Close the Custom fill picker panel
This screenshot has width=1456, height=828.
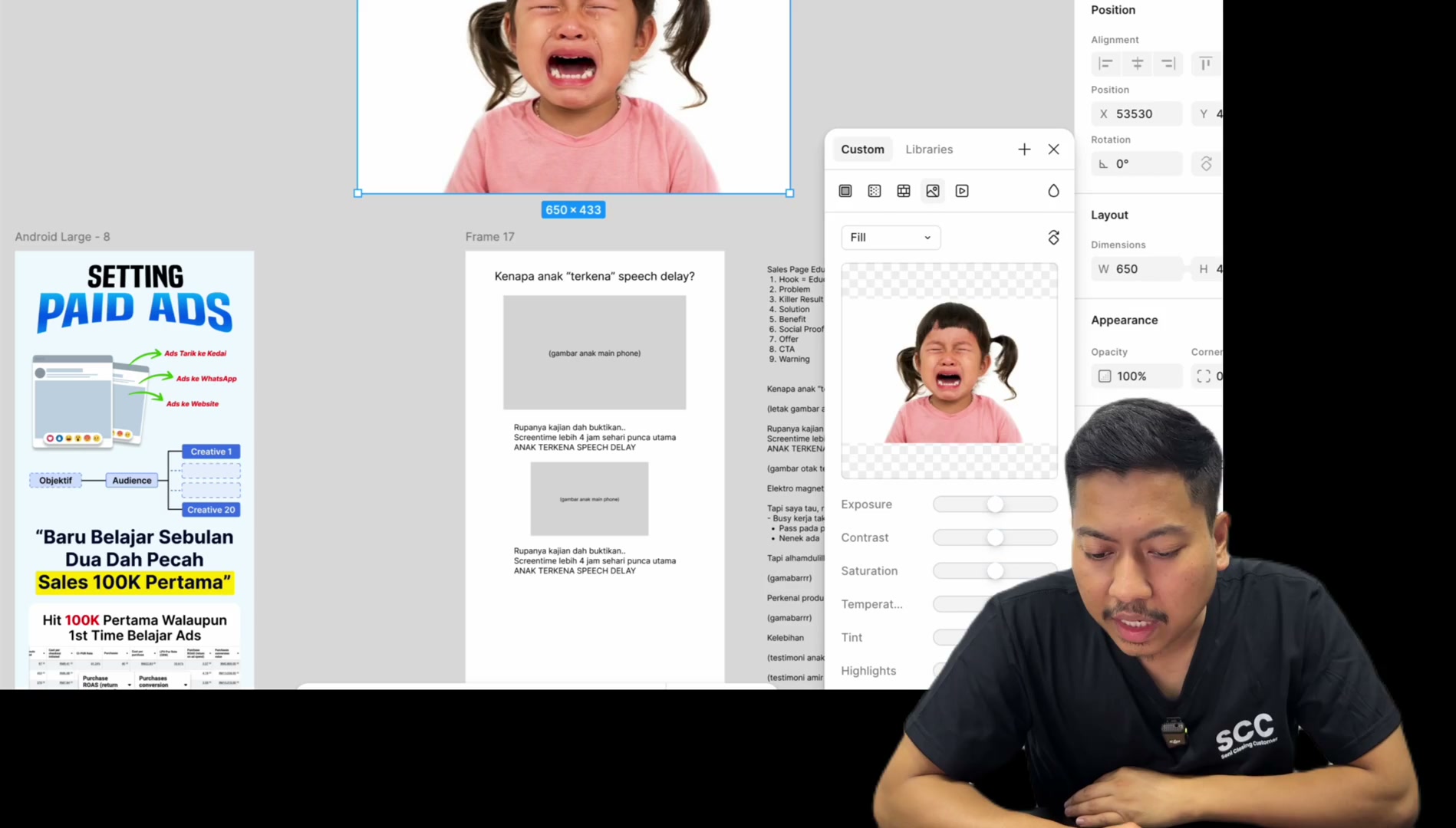[1053, 149]
